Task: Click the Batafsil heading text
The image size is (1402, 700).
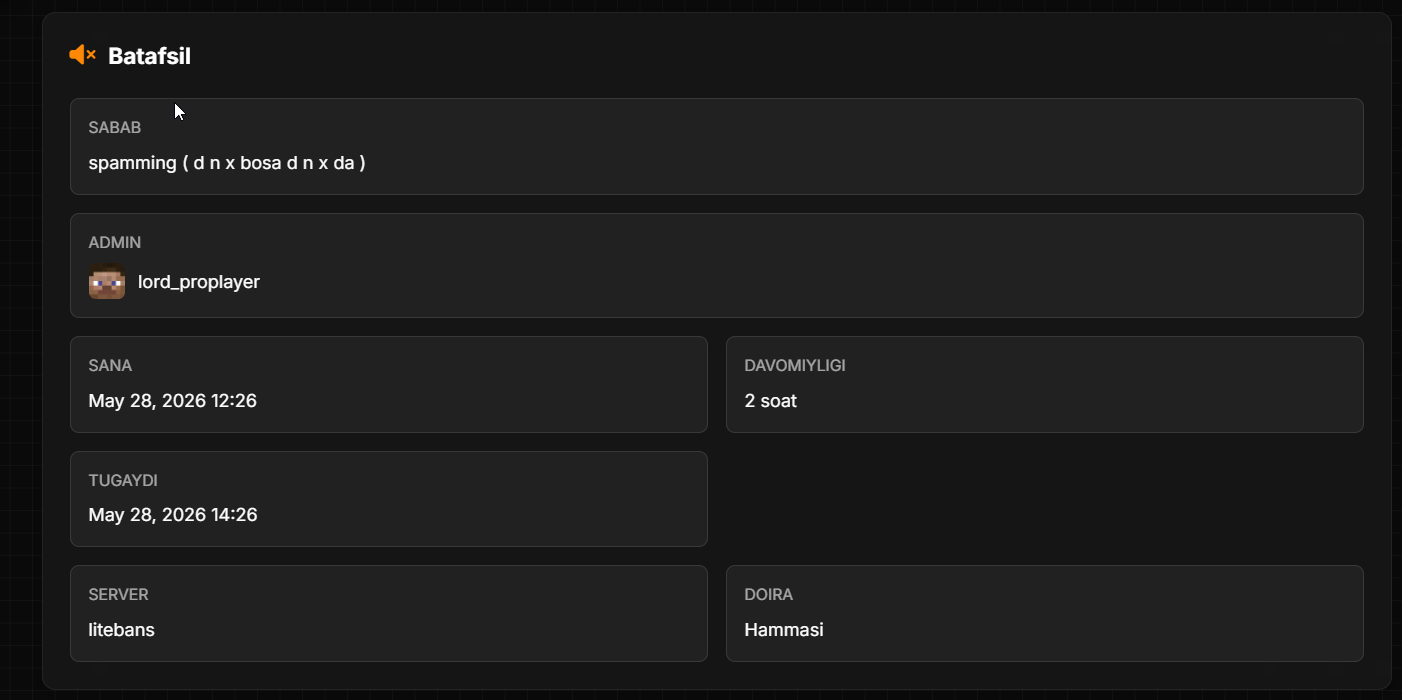Action: [149, 56]
